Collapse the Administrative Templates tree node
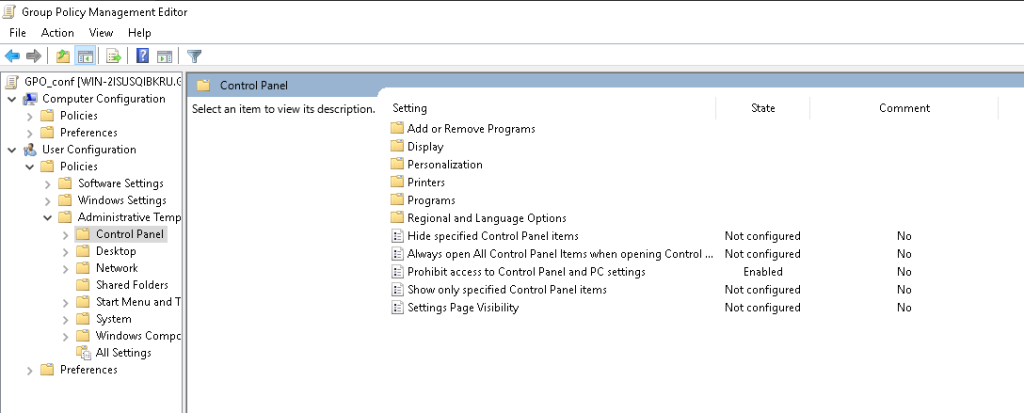The image size is (1024, 413). (x=48, y=217)
